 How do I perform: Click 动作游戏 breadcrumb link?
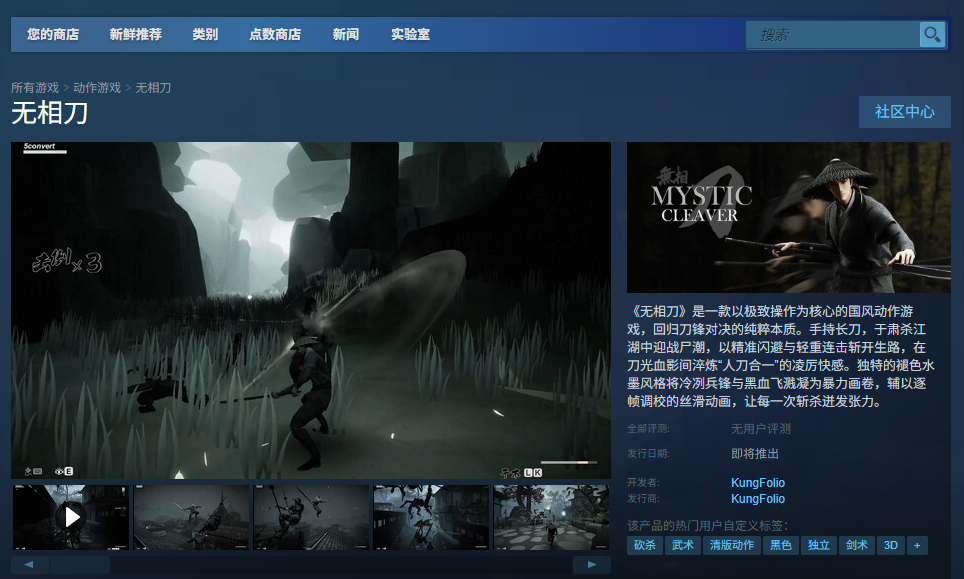click(x=97, y=88)
